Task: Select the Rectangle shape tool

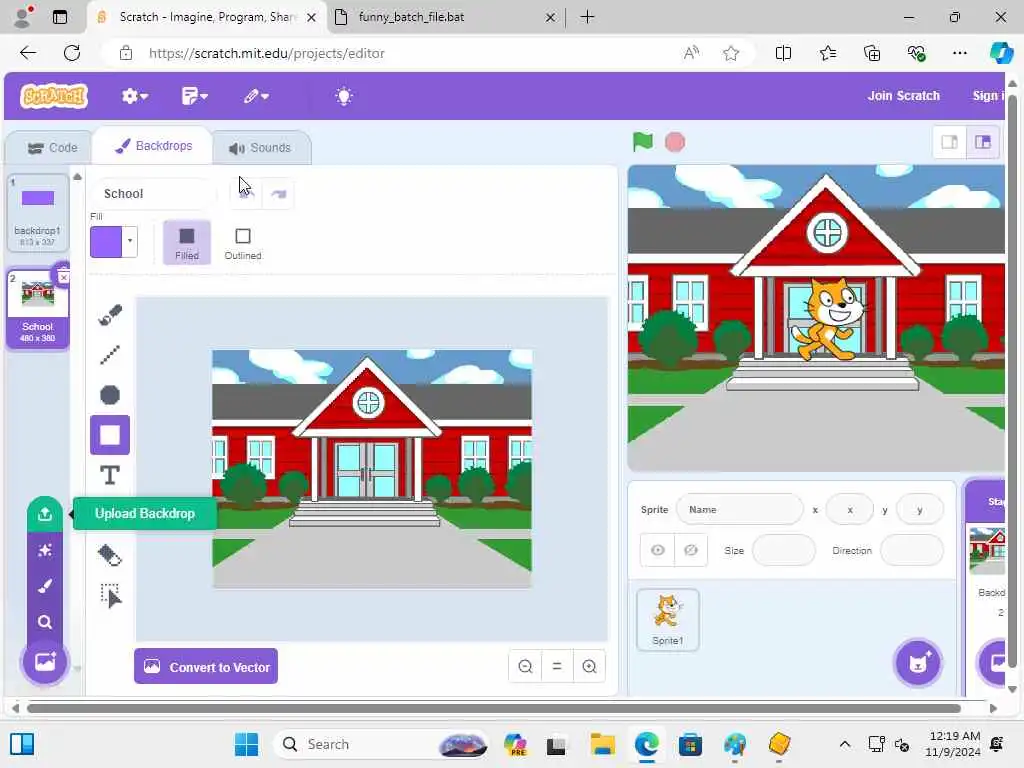Action: click(x=110, y=435)
